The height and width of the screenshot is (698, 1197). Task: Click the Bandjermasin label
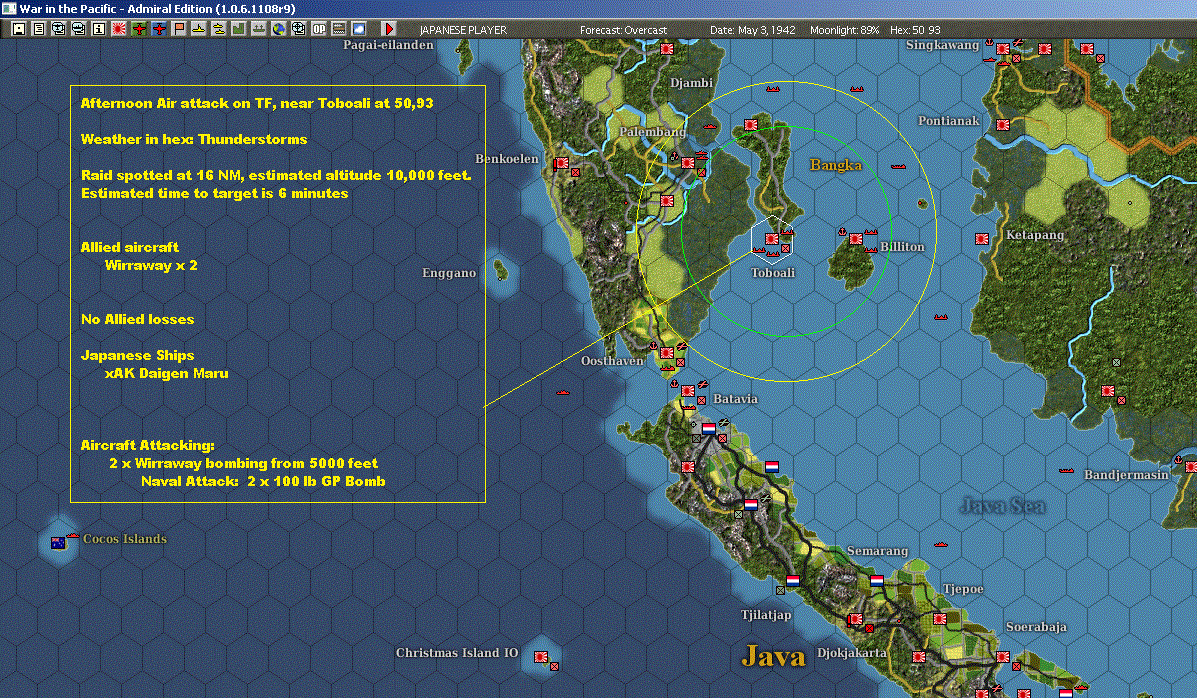pos(1126,475)
